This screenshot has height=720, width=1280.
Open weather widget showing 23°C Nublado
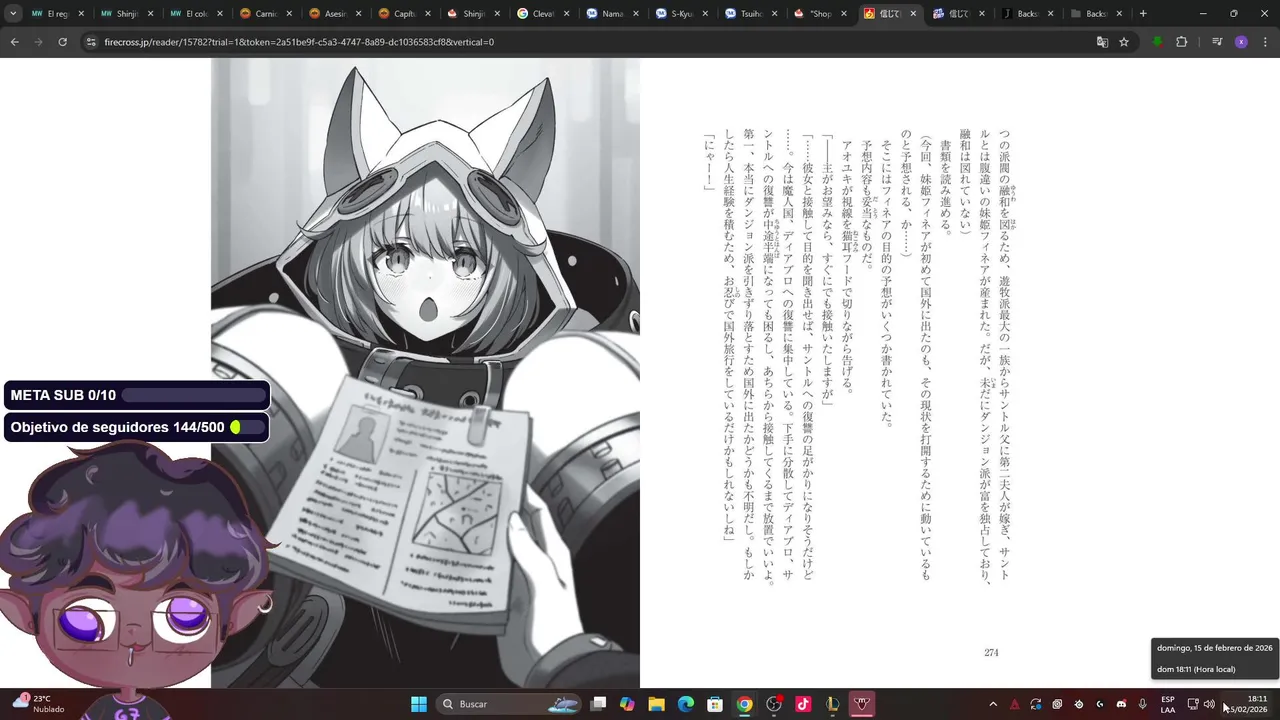(x=40, y=704)
